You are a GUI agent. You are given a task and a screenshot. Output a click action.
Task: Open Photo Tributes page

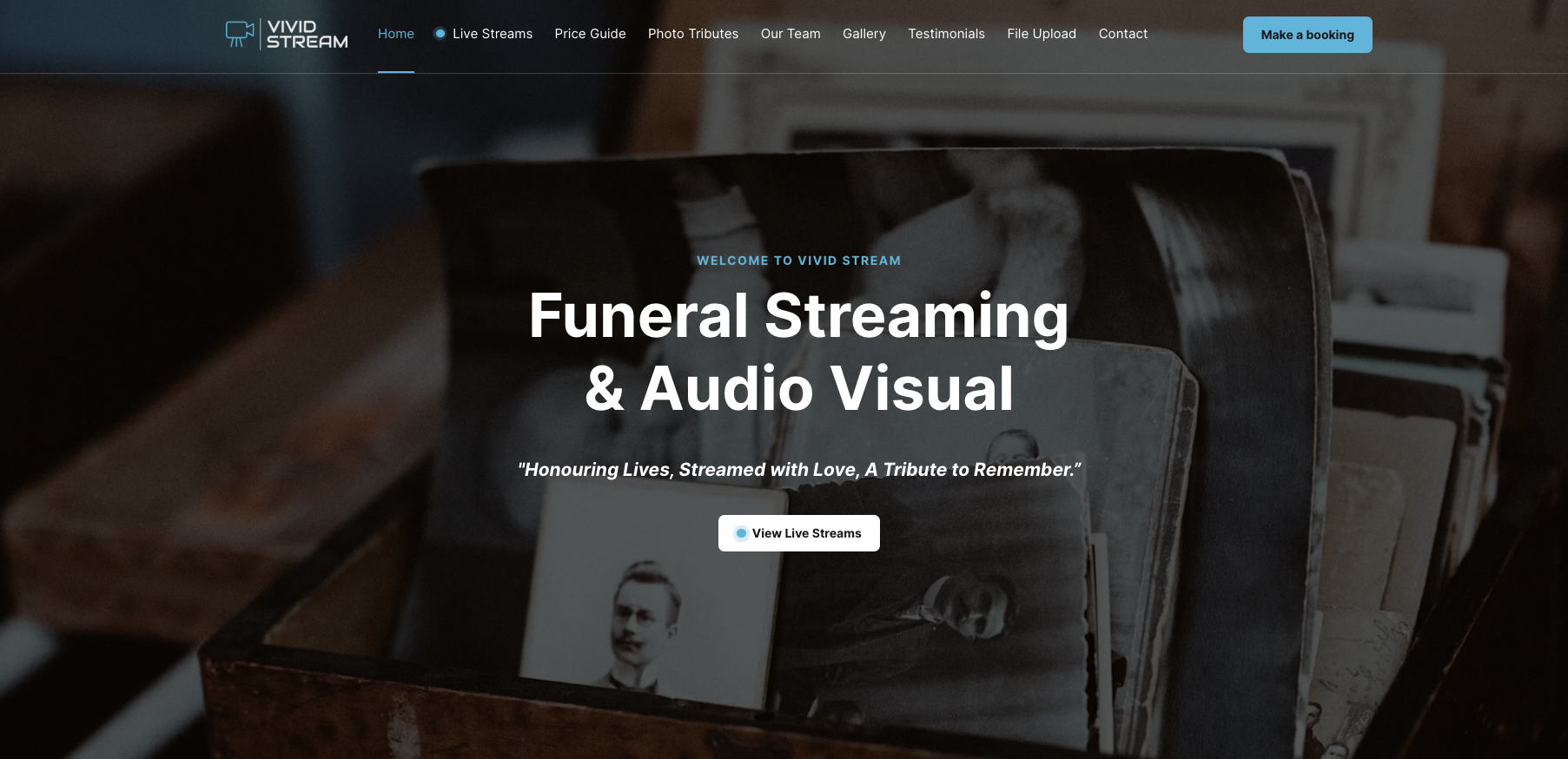[693, 34]
